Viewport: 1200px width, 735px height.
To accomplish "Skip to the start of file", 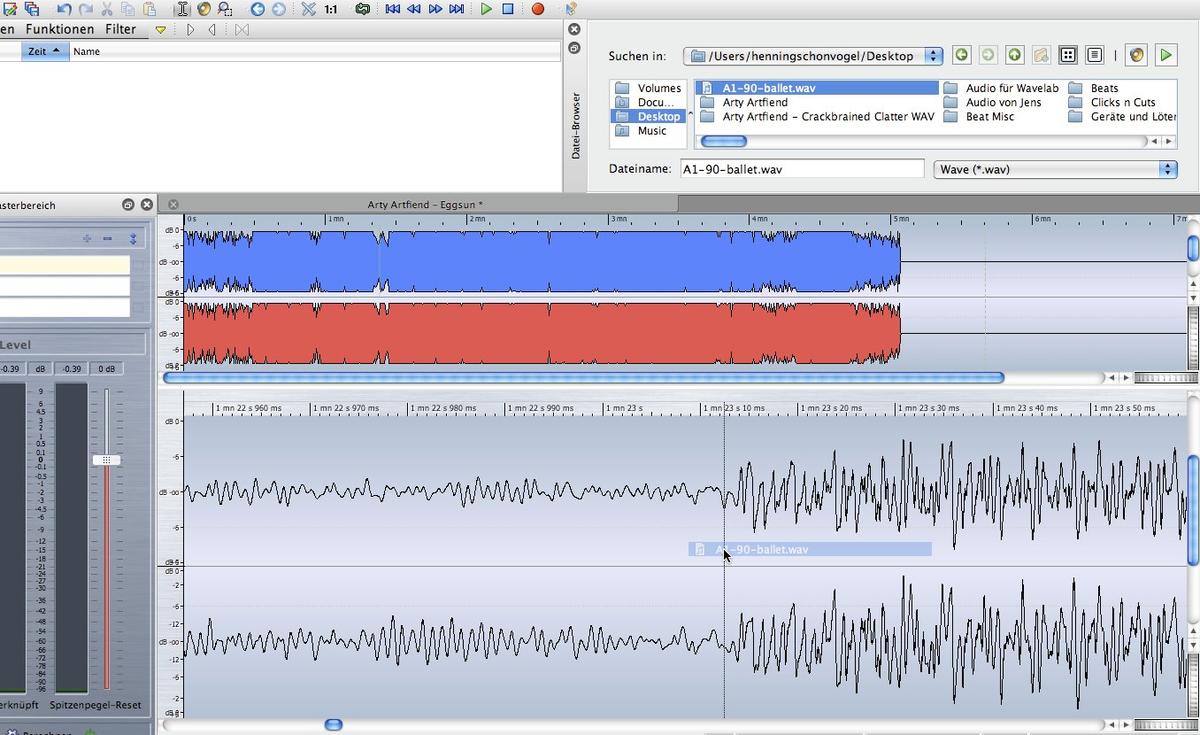I will click(393, 9).
